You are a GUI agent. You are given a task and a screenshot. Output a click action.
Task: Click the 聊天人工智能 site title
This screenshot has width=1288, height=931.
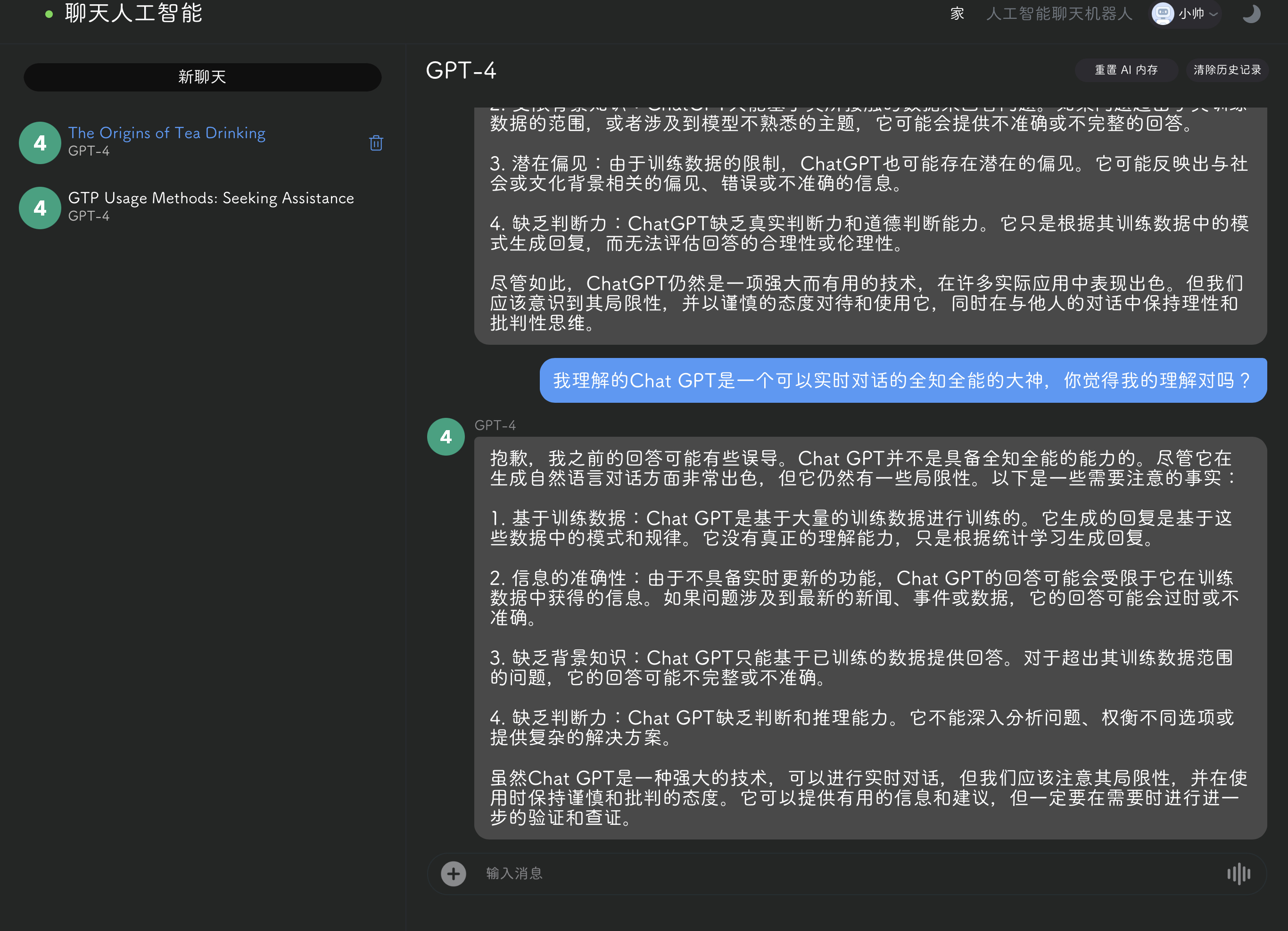pyautogui.click(x=133, y=13)
